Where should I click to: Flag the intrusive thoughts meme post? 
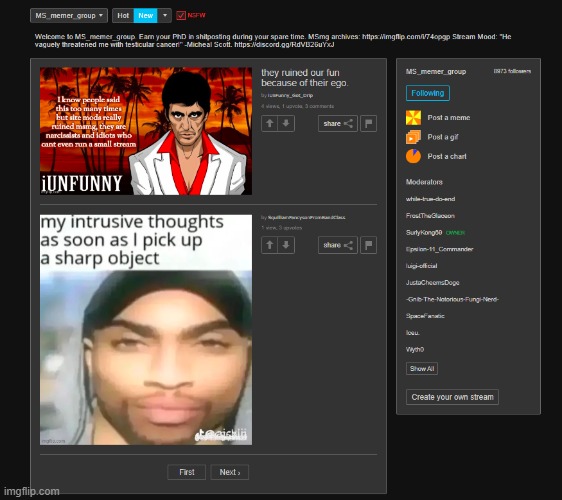[368, 245]
